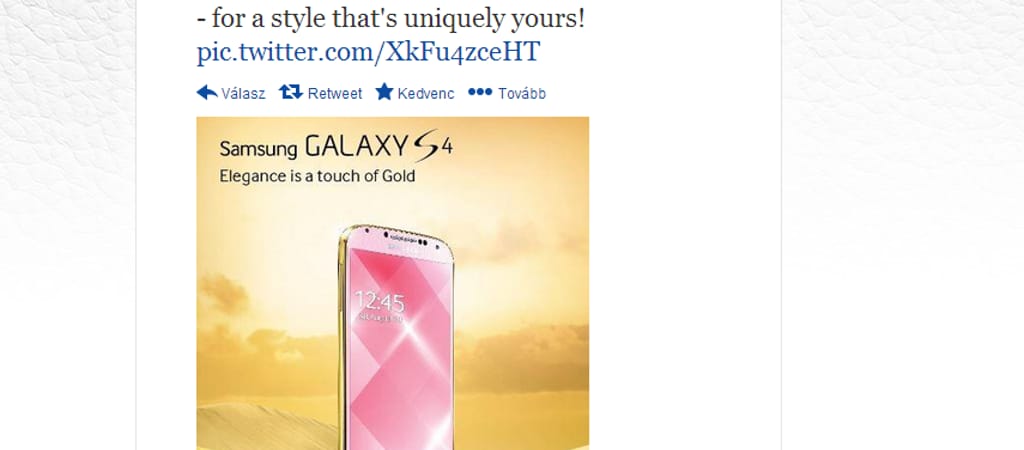The height and width of the screenshot is (450, 1024).
Task: Click the retweet arrows icon
Action: [x=291, y=92]
